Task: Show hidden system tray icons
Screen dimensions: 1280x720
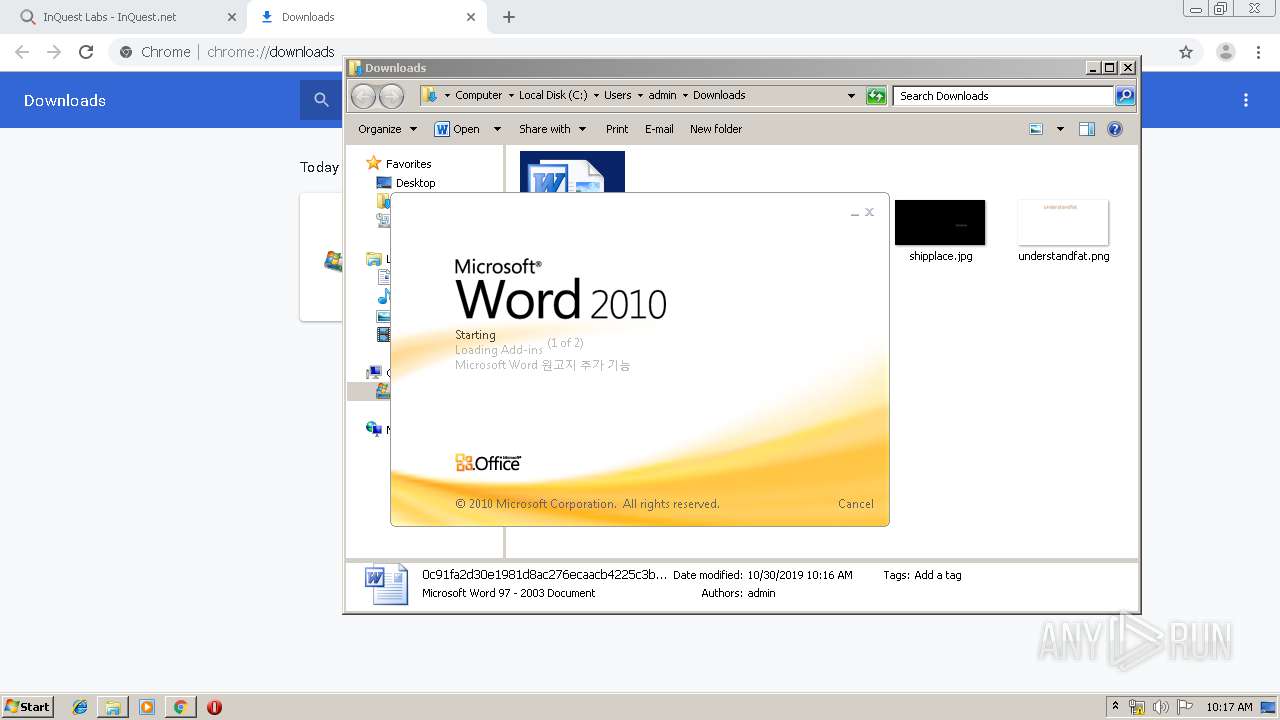Action: [1116, 707]
